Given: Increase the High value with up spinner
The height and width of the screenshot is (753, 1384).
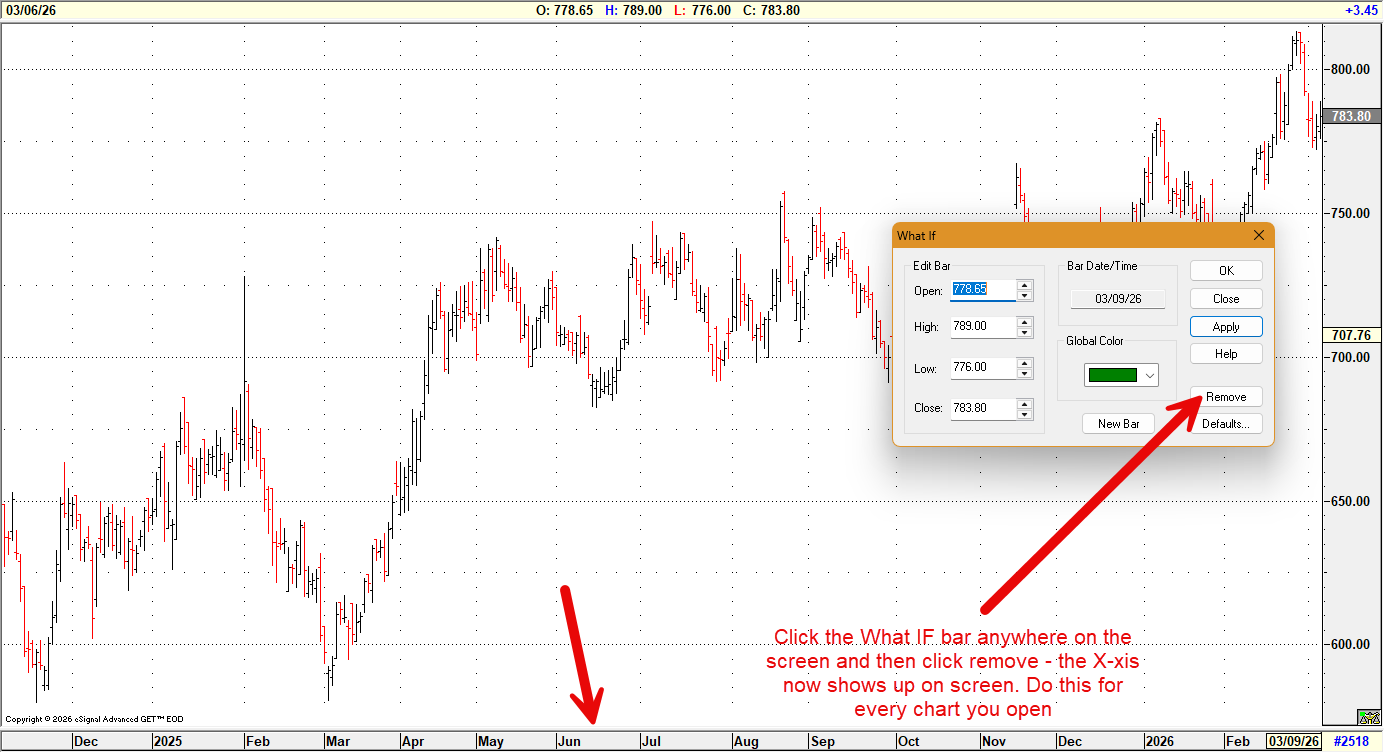Looking at the screenshot, I should pos(1024,322).
